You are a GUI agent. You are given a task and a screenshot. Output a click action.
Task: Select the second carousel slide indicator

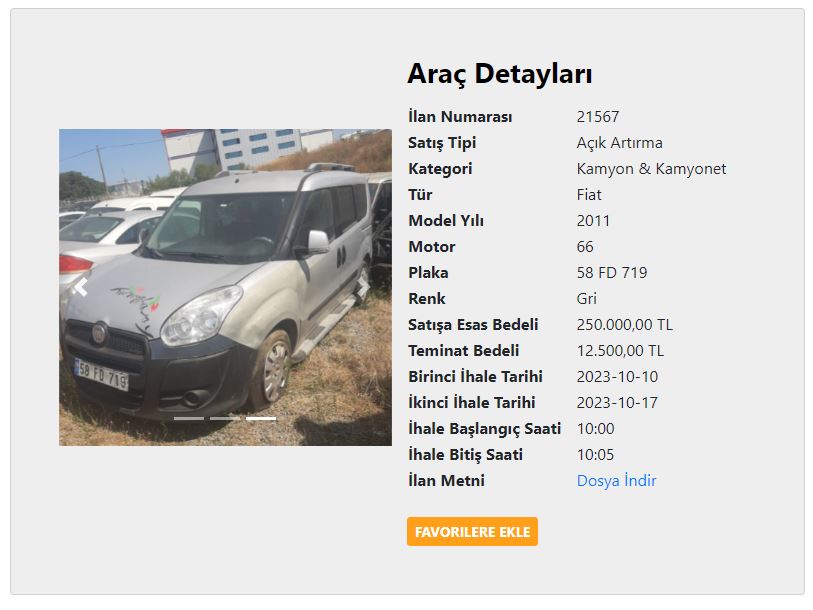(225, 418)
